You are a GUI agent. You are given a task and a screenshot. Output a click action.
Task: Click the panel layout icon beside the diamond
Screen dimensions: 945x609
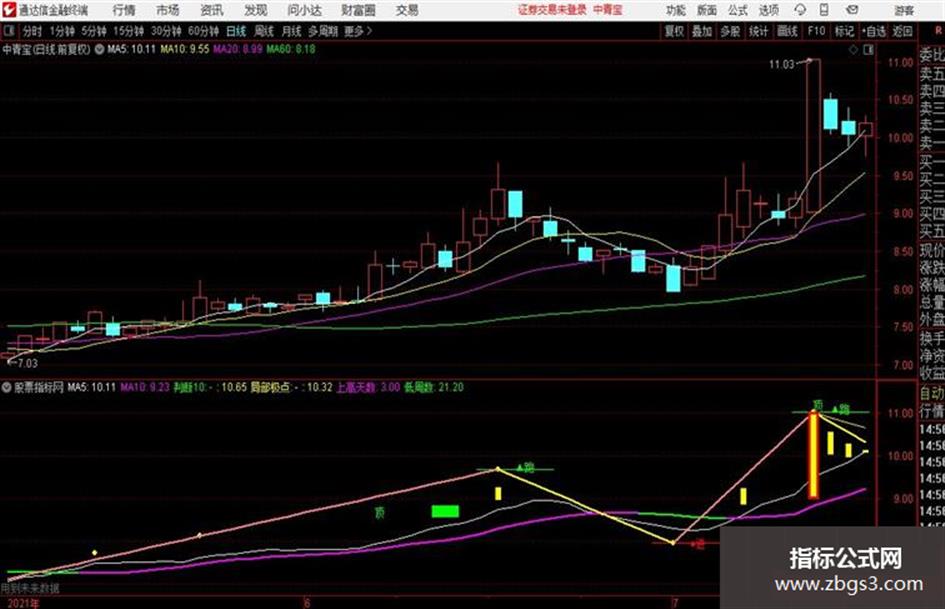click(x=868, y=50)
